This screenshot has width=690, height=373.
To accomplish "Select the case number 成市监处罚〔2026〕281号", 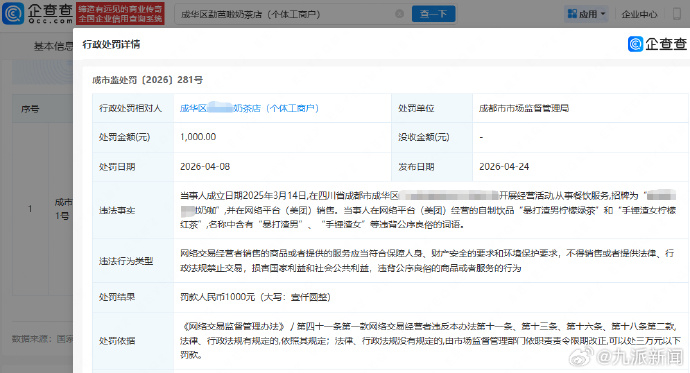I will pyautogui.click(x=147, y=80).
